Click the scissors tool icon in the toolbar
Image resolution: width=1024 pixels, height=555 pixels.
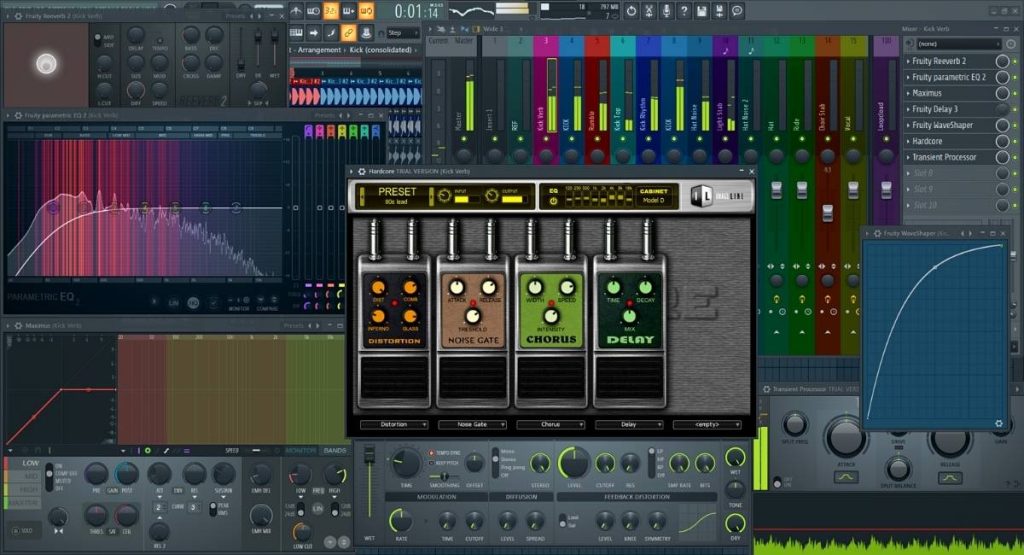coord(648,10)
